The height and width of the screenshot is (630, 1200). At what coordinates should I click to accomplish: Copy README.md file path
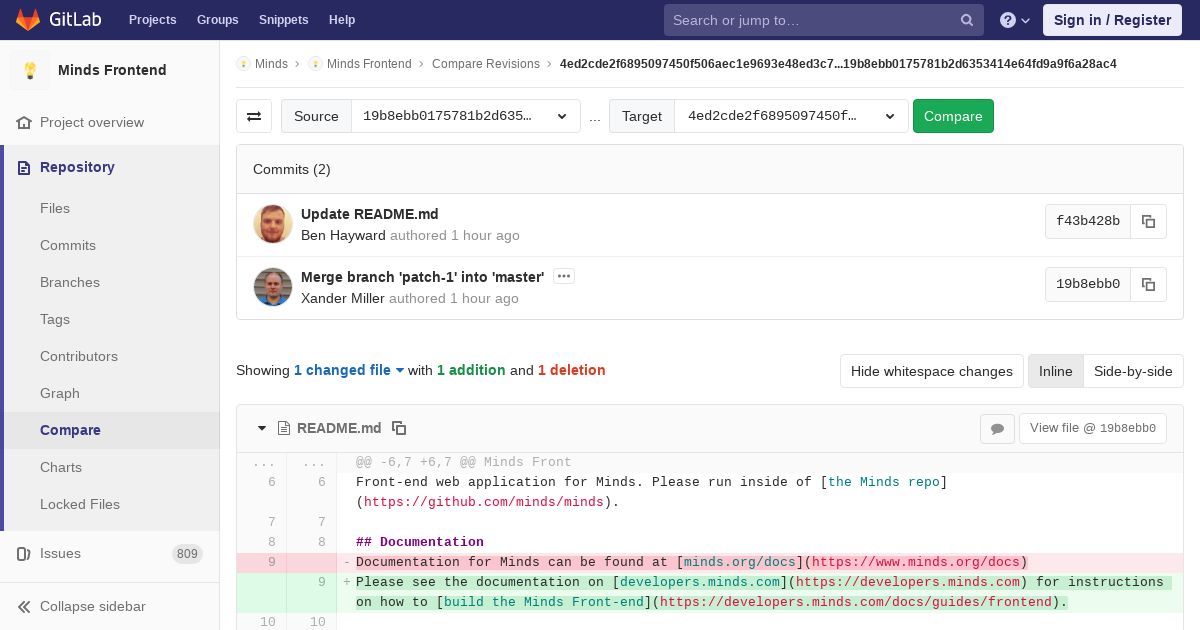(399, 428)
